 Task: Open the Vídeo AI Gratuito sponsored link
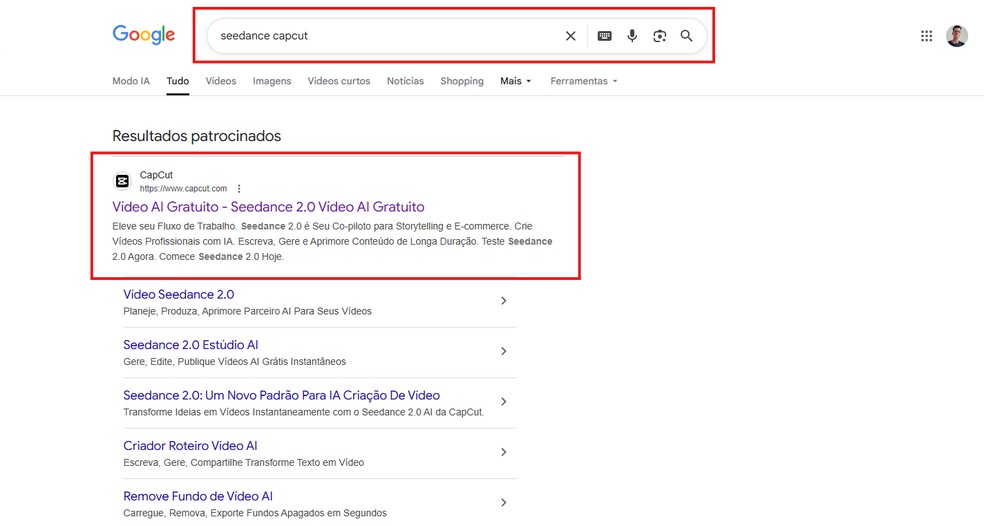pyautogui.click(x=268, y=207)
